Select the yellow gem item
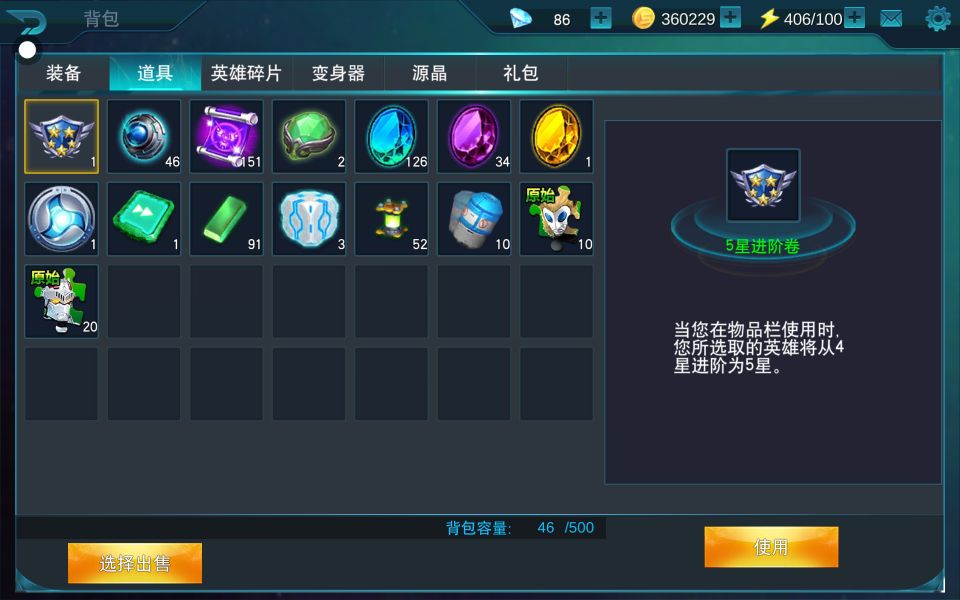Viewport: 960px width, 600px height. [x=556, y=137]
